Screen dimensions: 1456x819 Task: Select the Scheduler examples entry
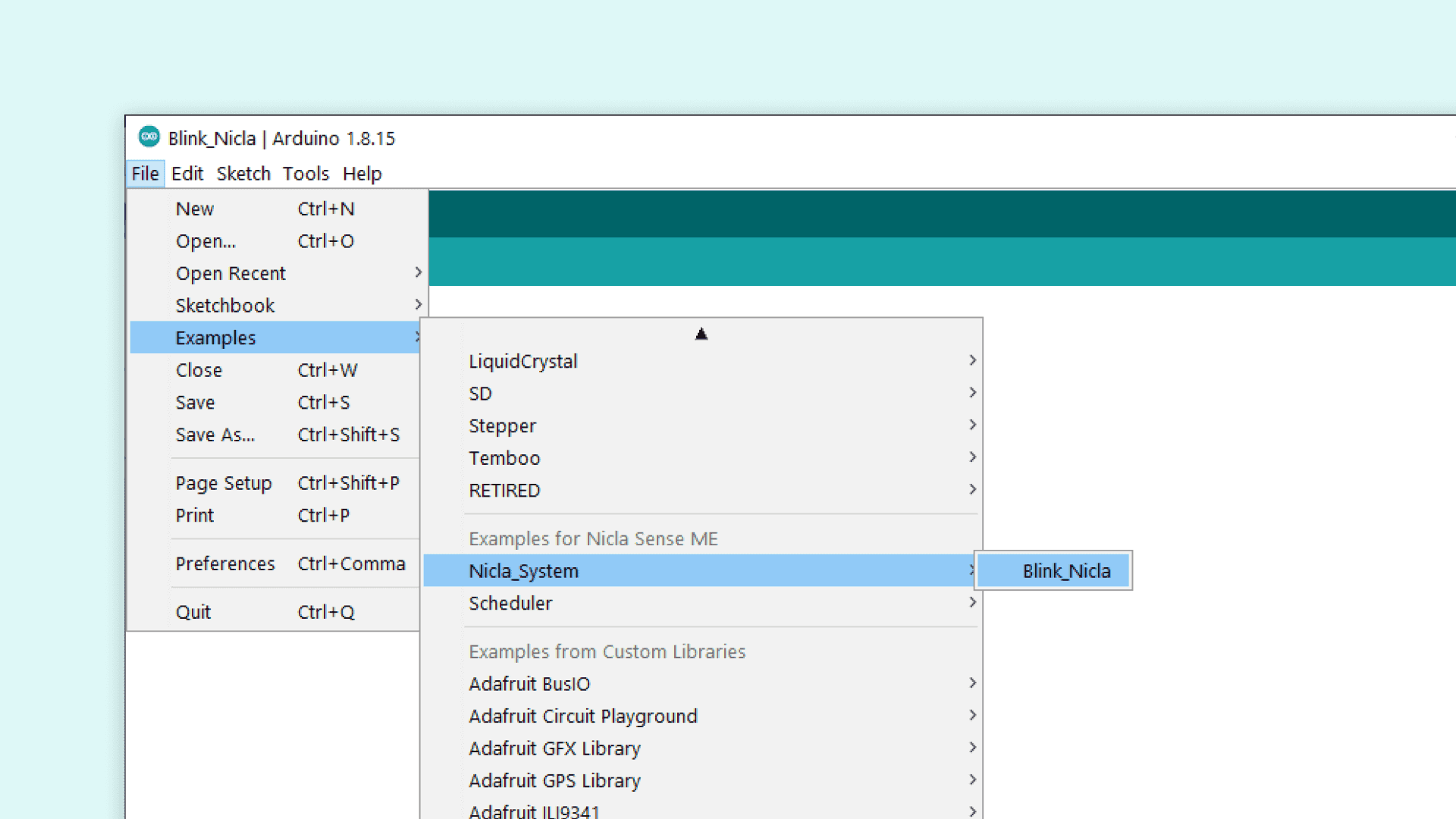click(x=510, y=604)
